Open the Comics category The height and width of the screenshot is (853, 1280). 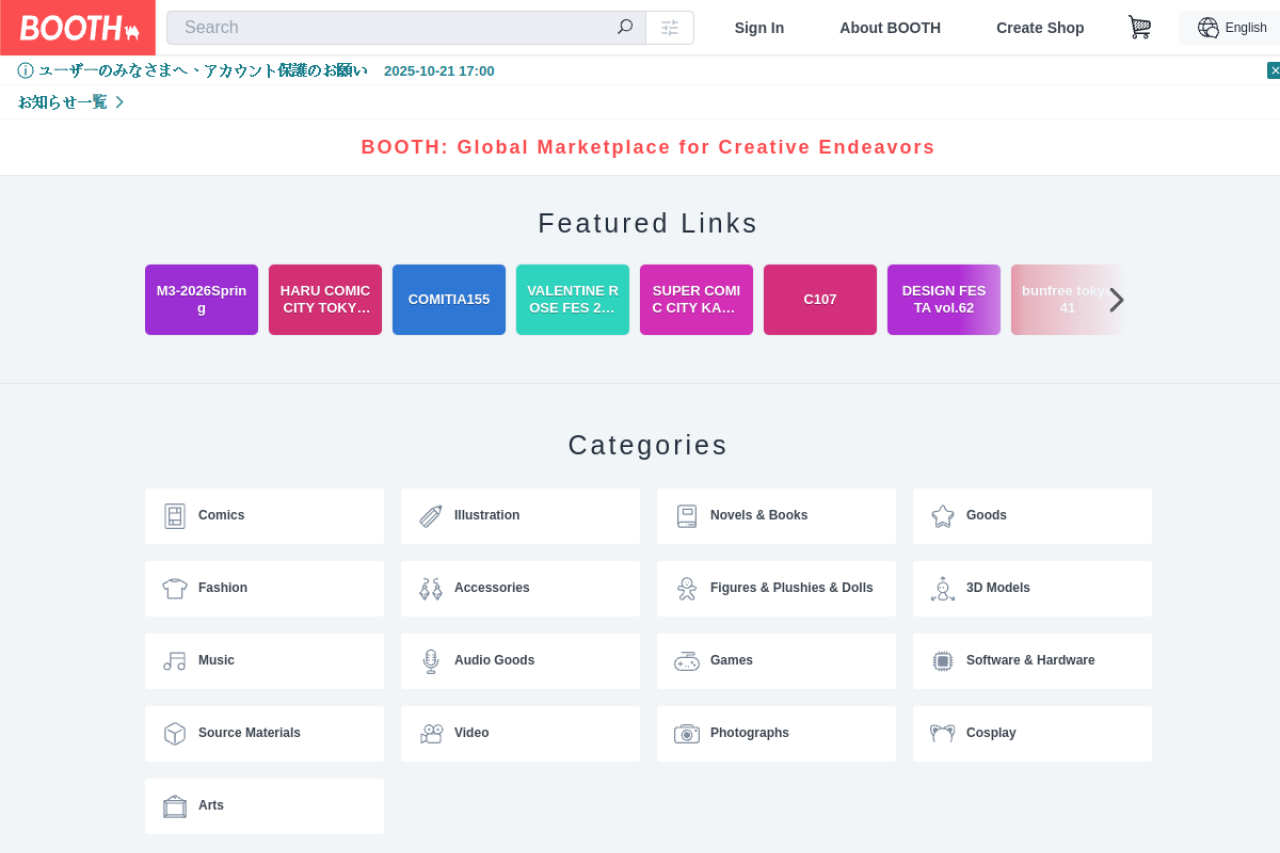tap(264, 516)
